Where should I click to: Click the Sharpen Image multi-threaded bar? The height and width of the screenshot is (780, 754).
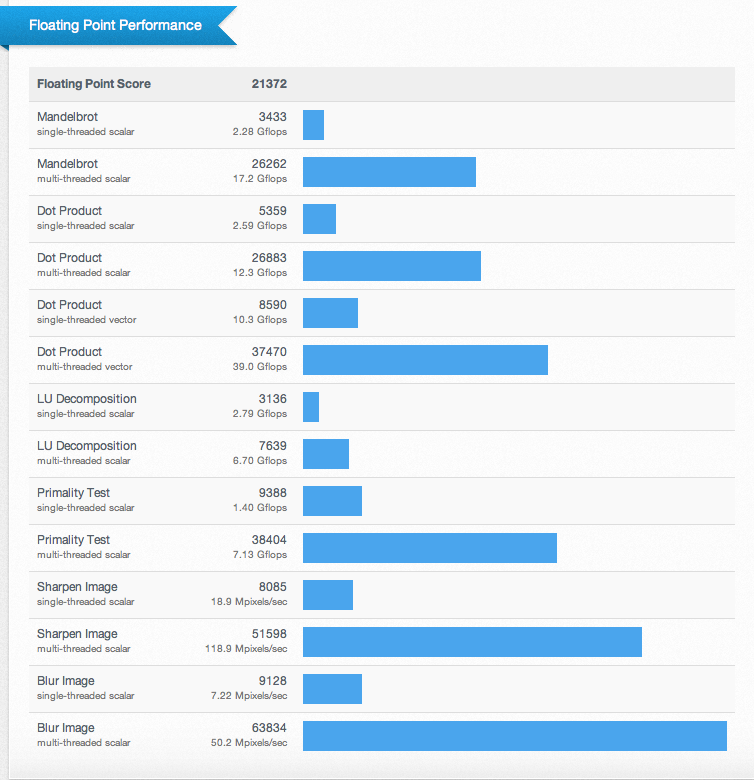coord(472,642)
